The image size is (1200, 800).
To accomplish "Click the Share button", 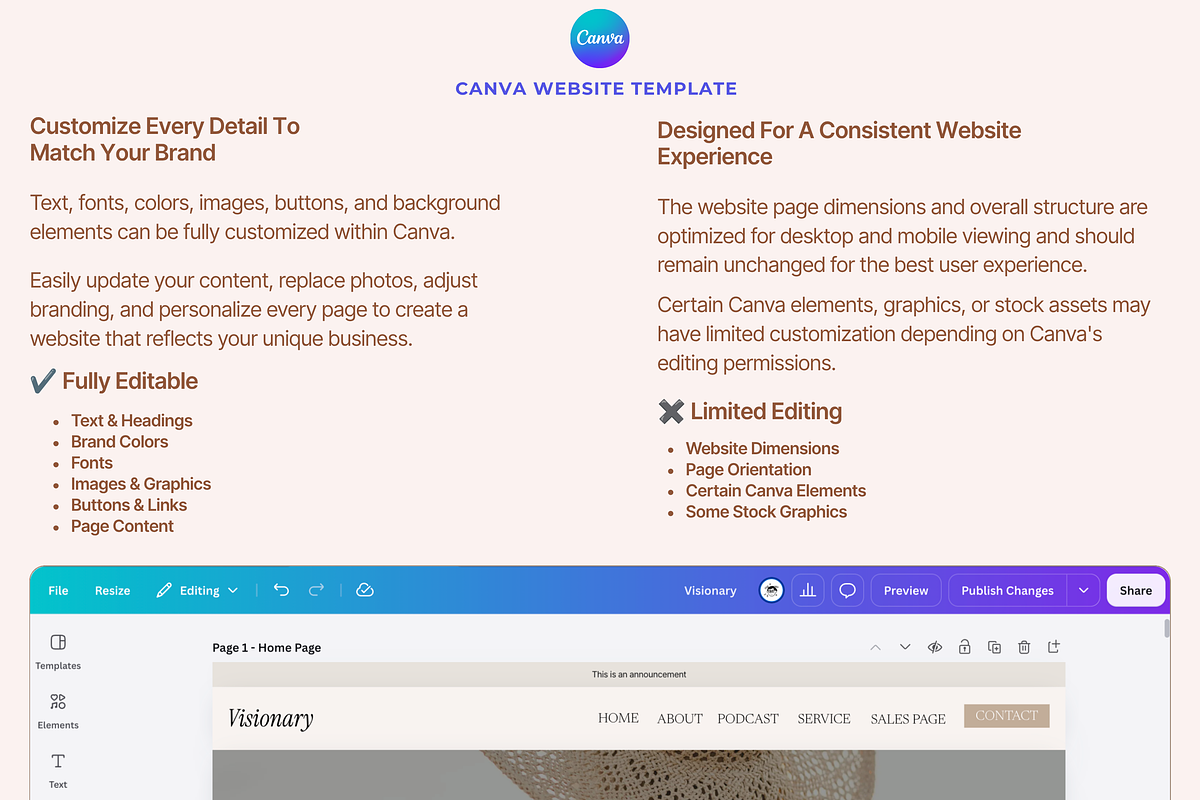I will coord(1136,590).
